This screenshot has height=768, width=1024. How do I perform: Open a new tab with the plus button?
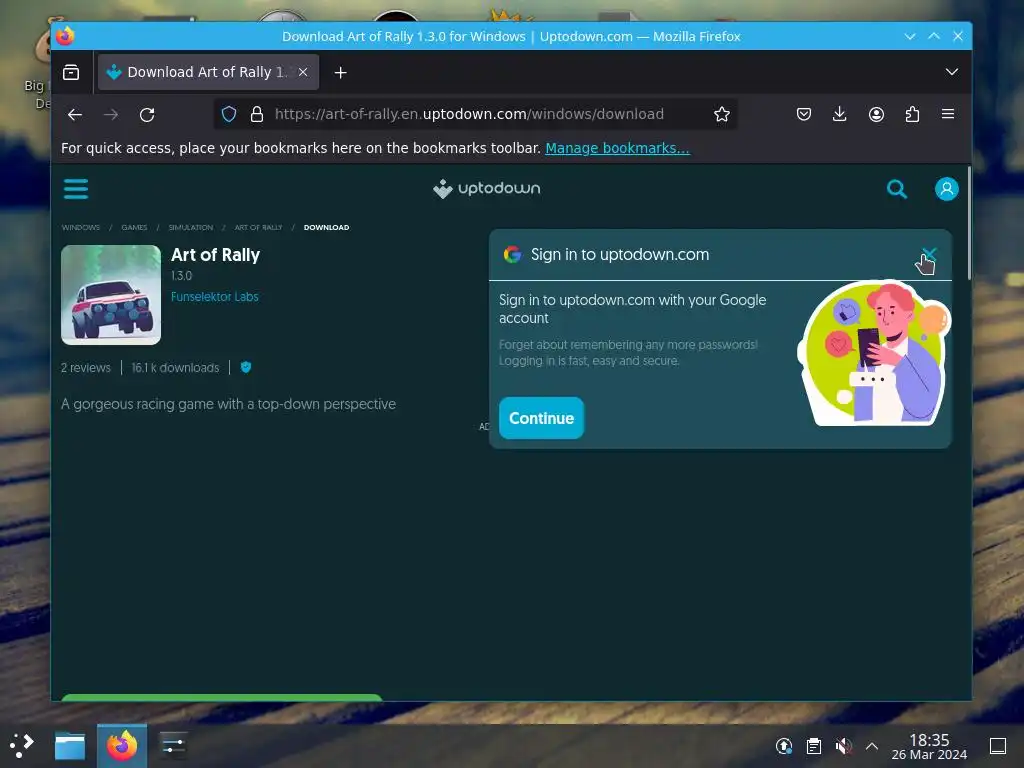[x=340, y=72]
